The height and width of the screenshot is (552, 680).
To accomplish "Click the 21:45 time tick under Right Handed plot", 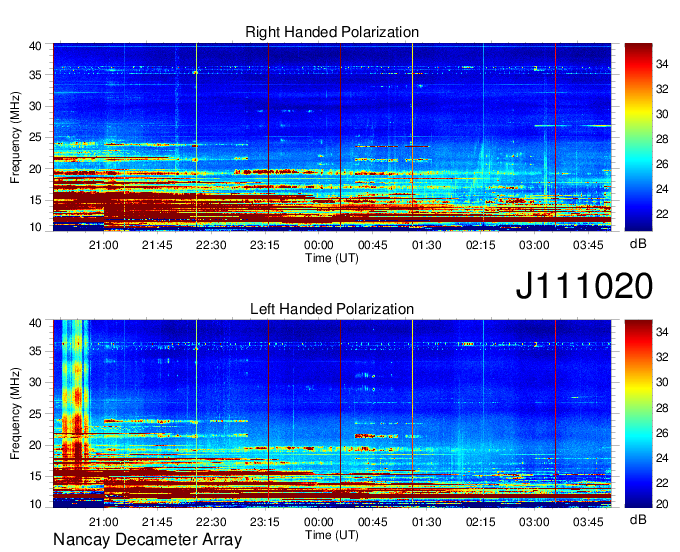I will tap(157, 245).
